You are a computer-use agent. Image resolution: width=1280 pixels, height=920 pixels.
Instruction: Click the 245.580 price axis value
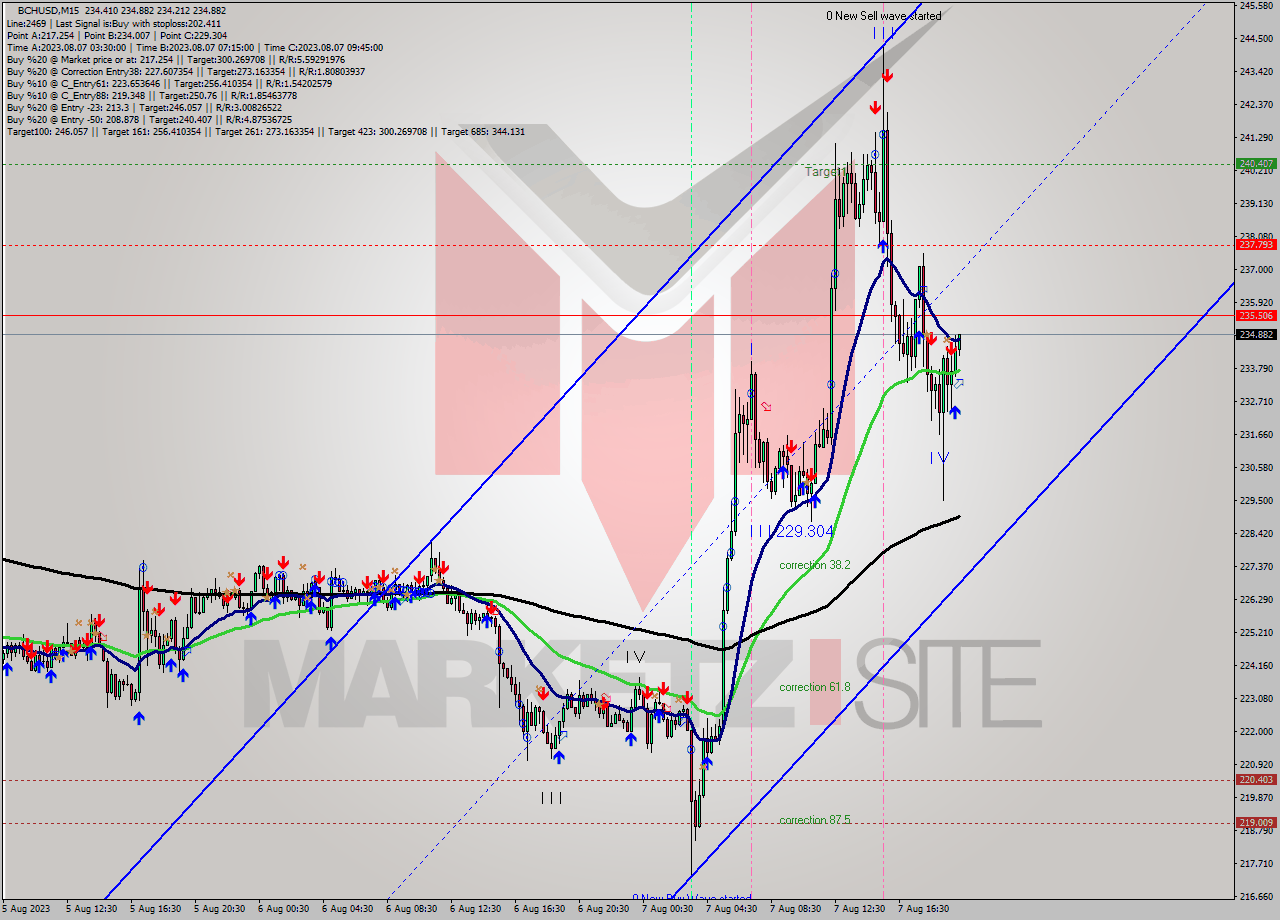point(1256,5)
